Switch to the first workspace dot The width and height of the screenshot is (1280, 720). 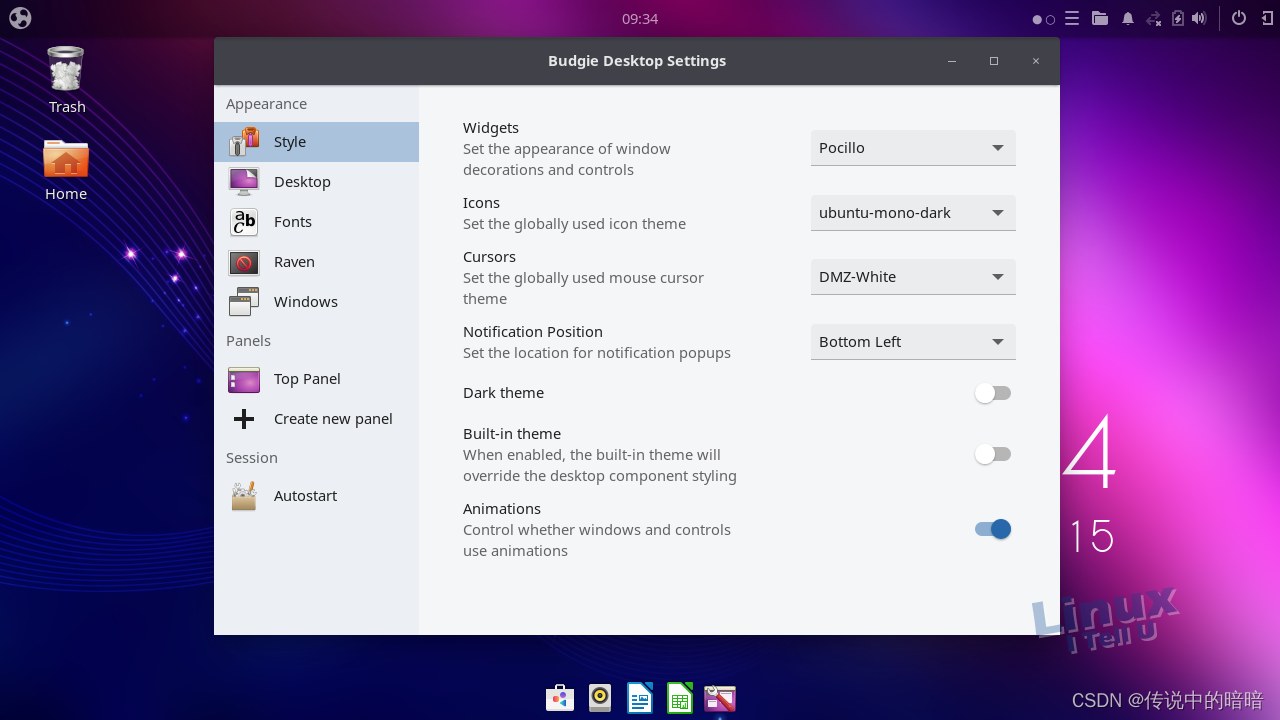point(1038,19)
